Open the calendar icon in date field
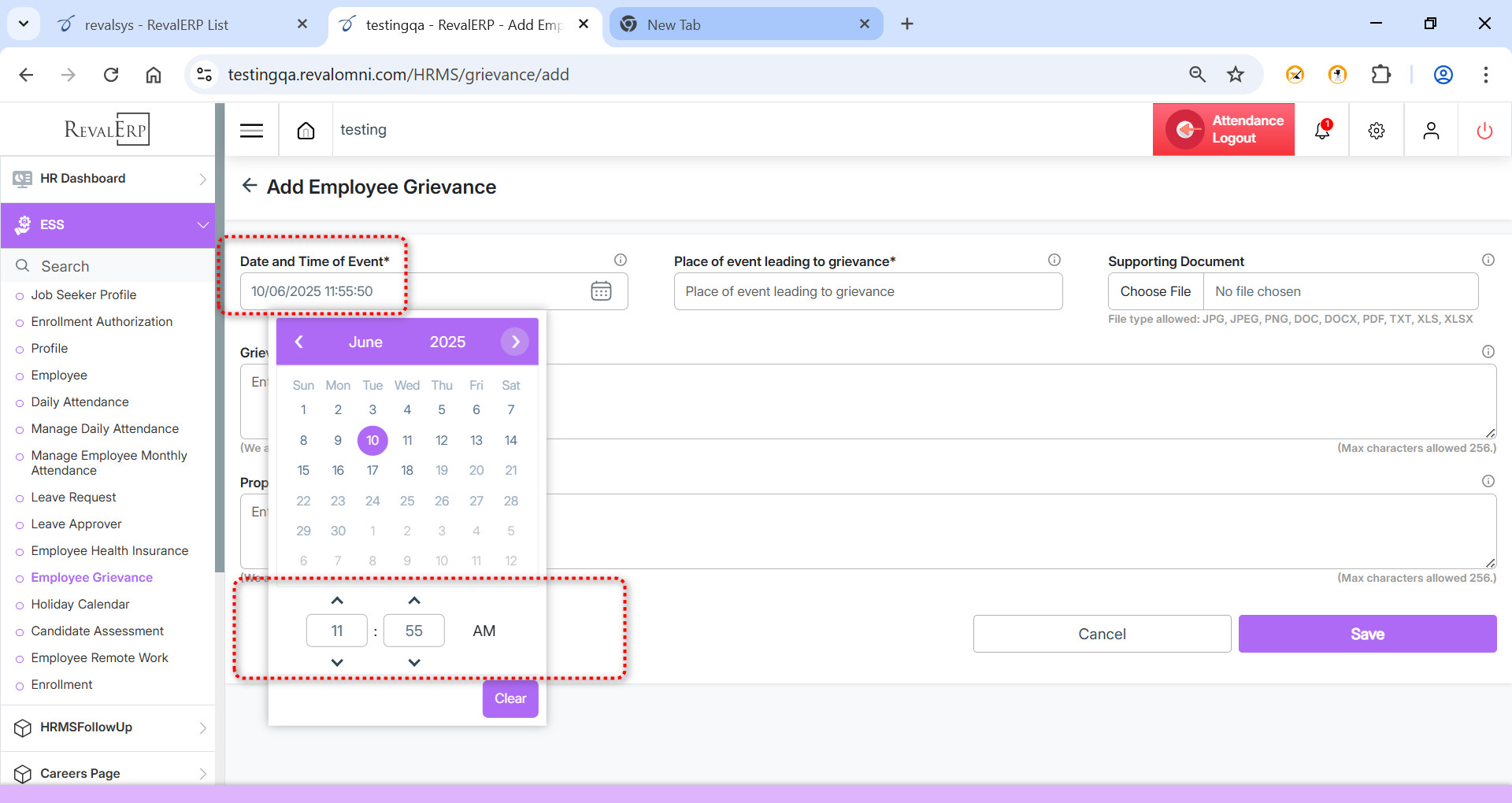 click(601, 291)
